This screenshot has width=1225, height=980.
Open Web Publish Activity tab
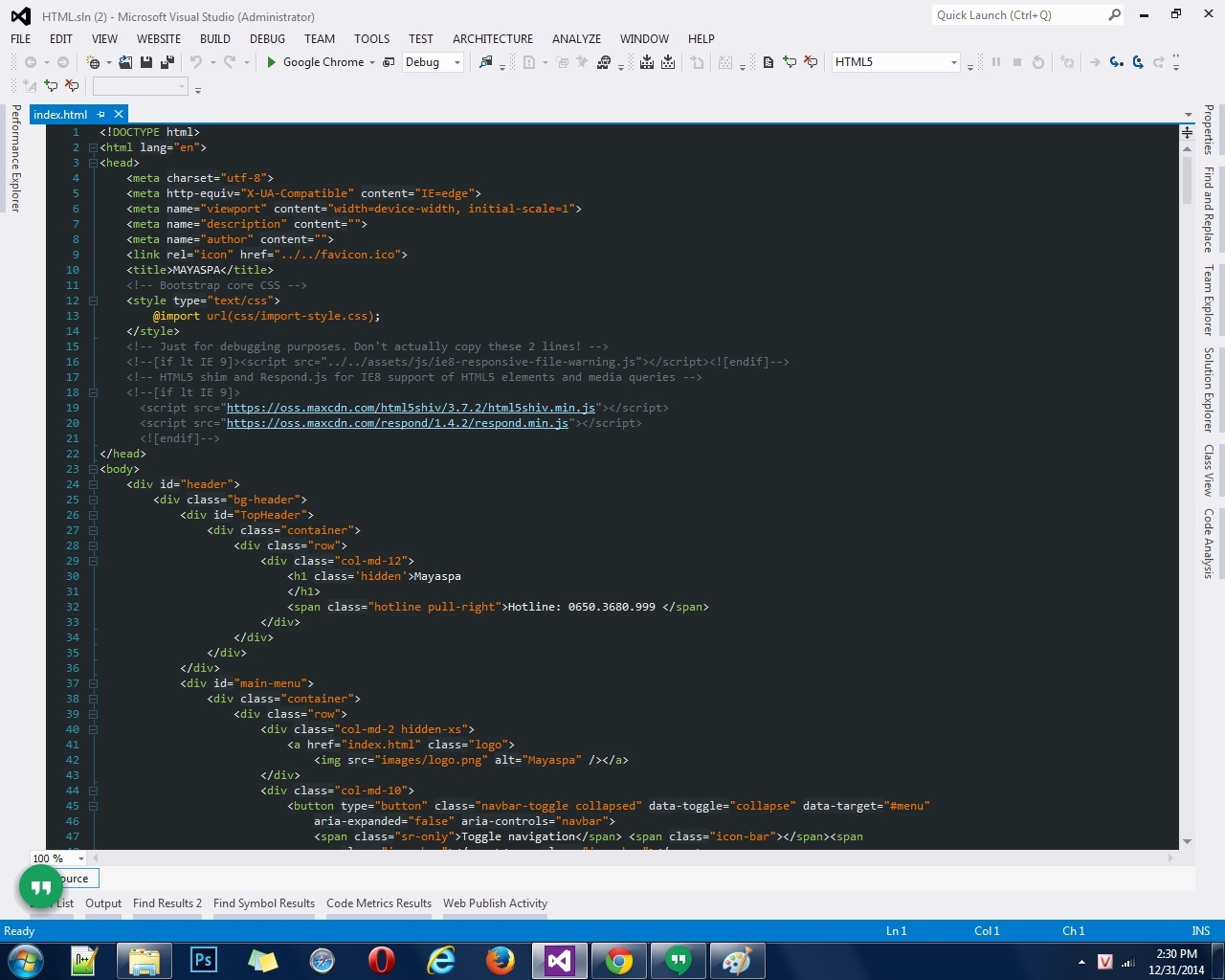pyautogui.click(x=495, y=903)
